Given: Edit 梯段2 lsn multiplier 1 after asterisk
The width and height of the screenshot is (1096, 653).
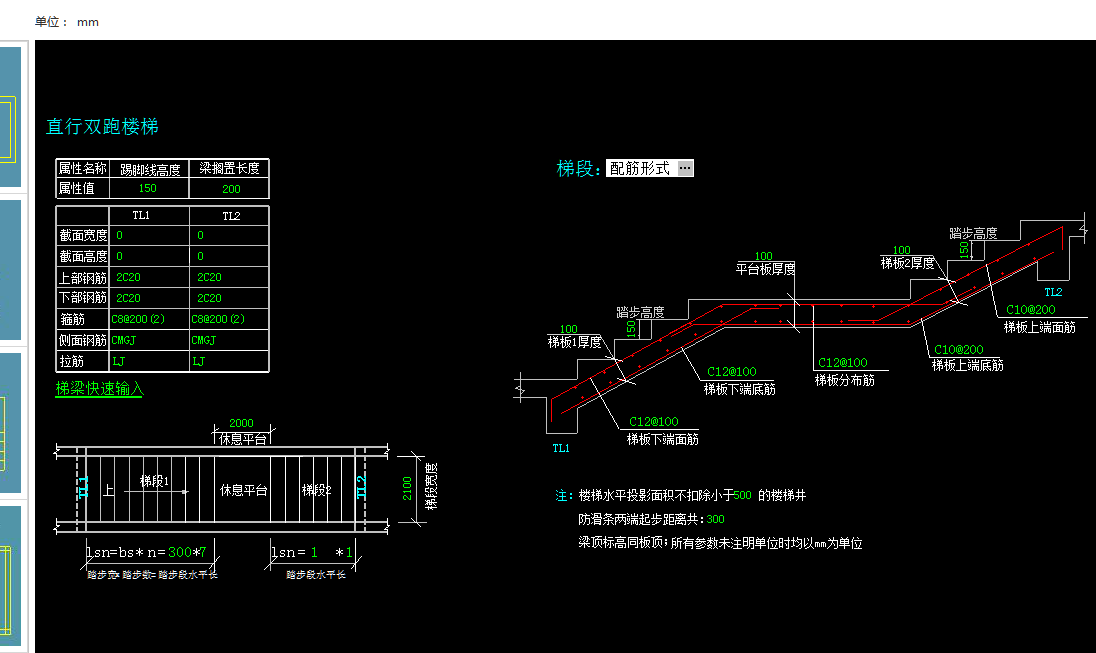Looking at the screenshot, I should point(349,553).
